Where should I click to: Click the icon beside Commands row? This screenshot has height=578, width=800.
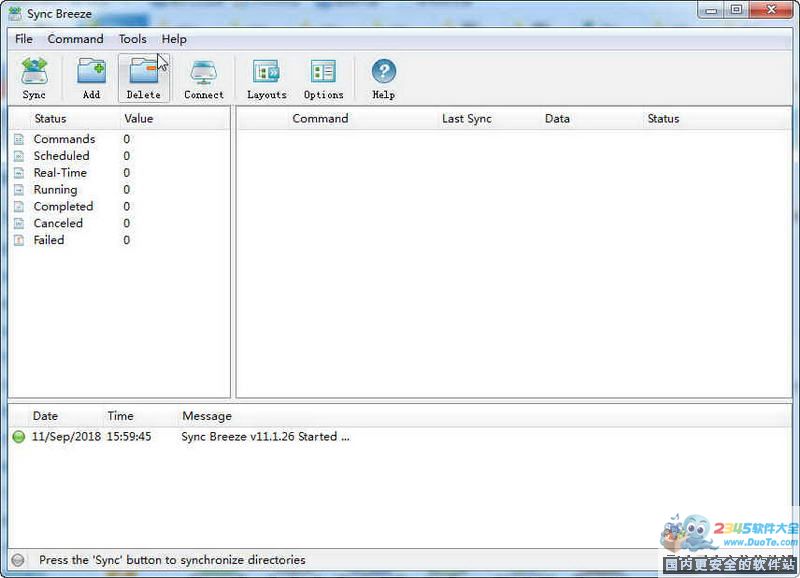(19, 139)
